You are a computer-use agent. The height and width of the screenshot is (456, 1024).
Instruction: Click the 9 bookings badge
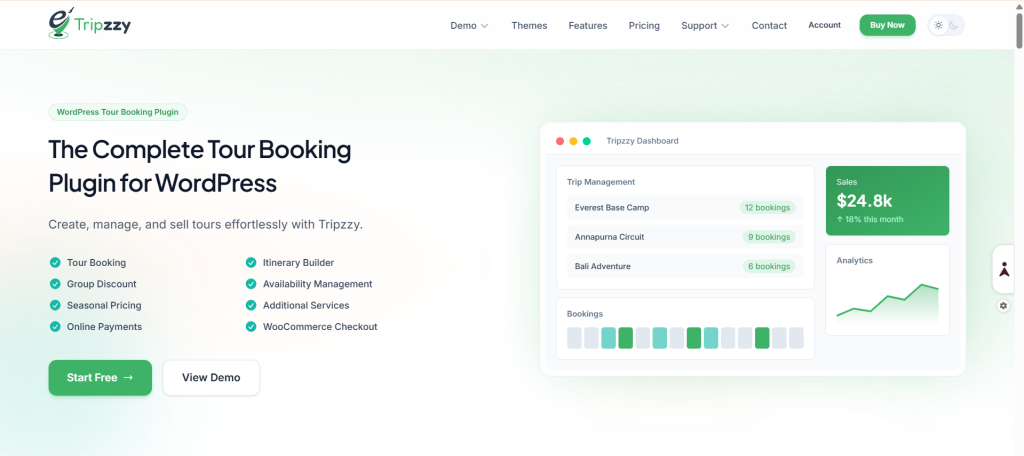tap(769, 236)
